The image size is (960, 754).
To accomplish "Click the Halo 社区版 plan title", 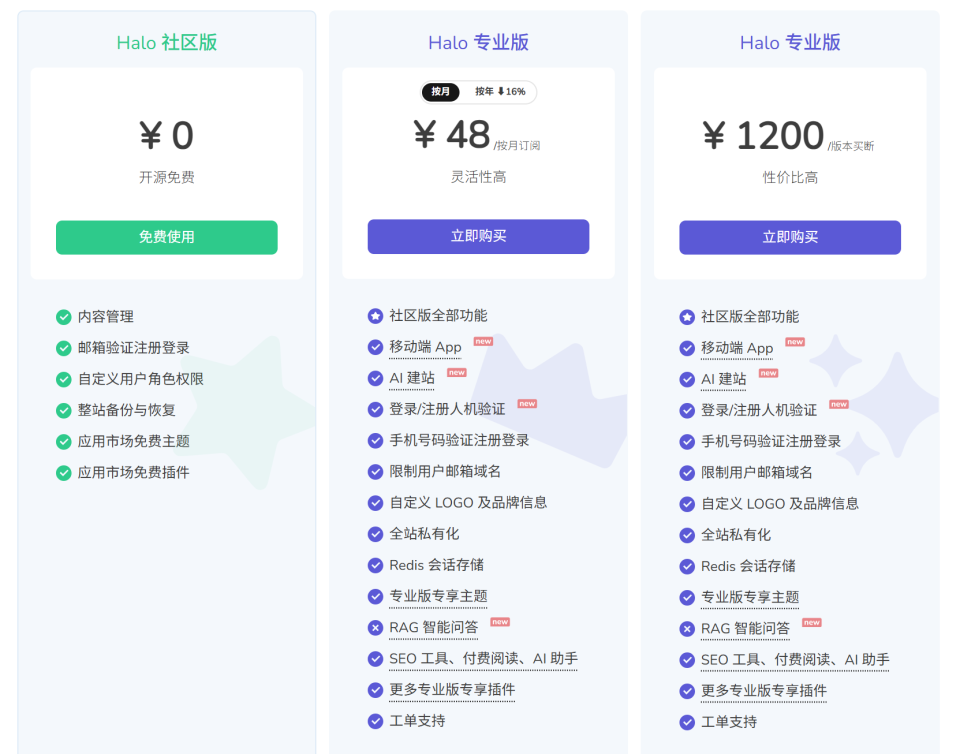I will pyautogui.click(x=167, y=42).
